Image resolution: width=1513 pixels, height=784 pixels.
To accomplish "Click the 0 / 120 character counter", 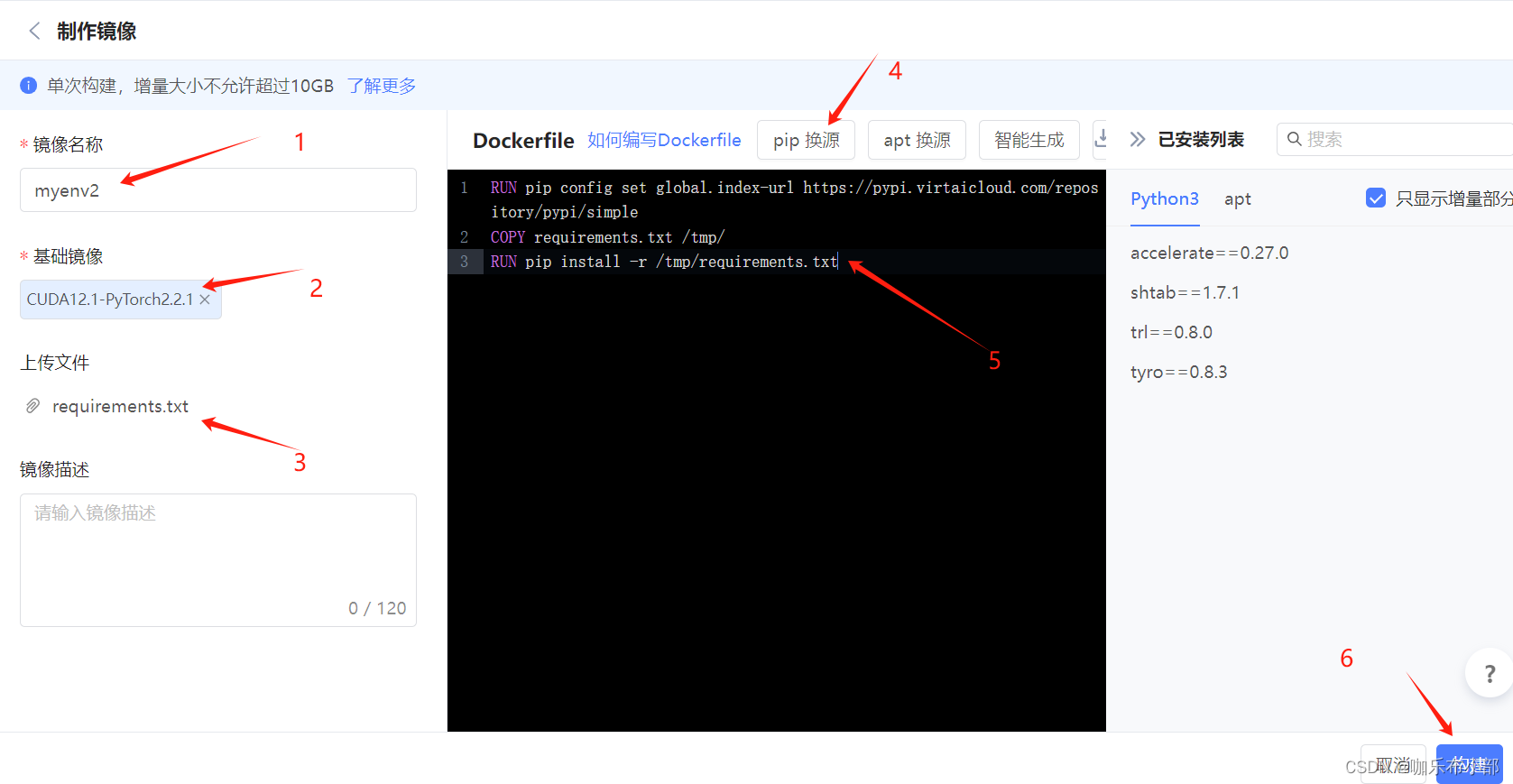I will tap(377, 608).
